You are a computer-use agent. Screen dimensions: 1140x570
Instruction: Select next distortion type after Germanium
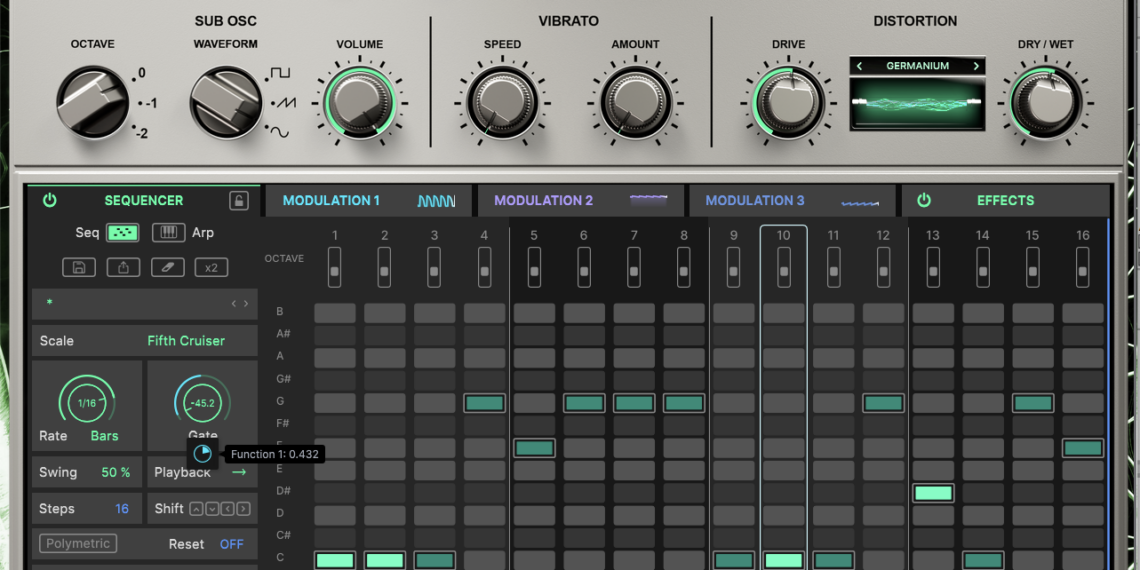976,66
